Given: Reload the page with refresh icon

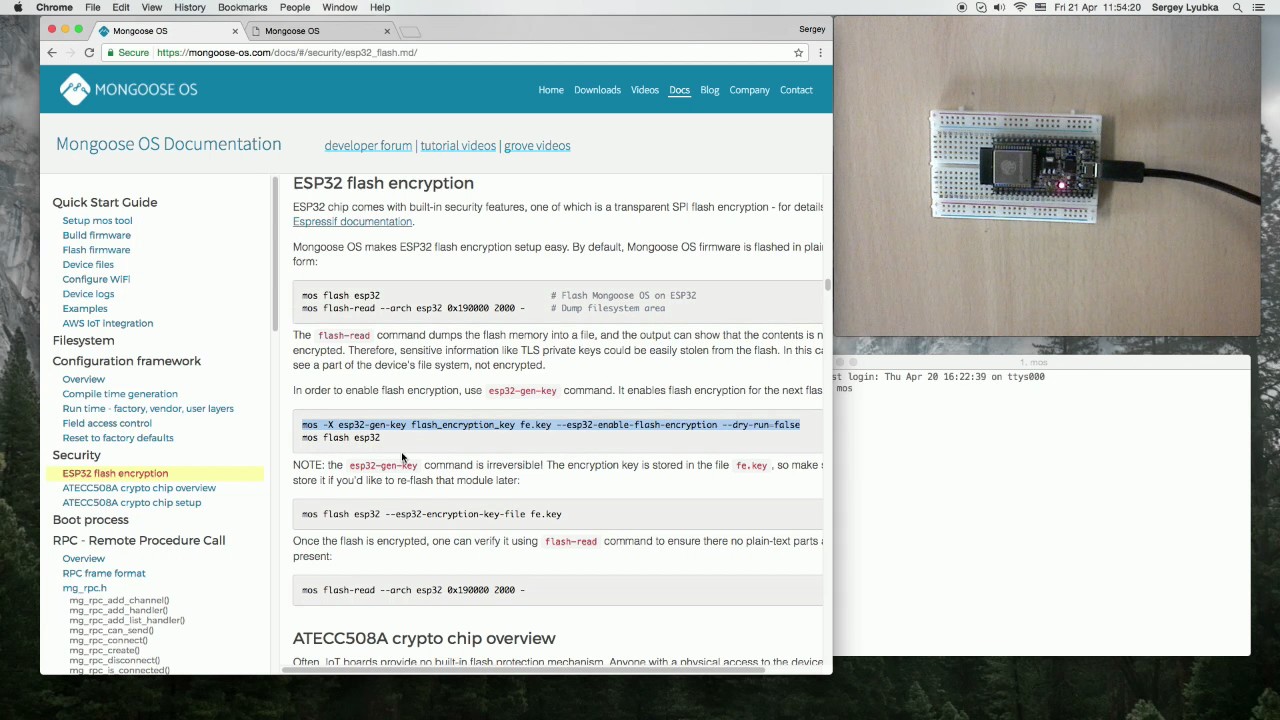Looking at the screenshot, I should (x=89, y=53).
